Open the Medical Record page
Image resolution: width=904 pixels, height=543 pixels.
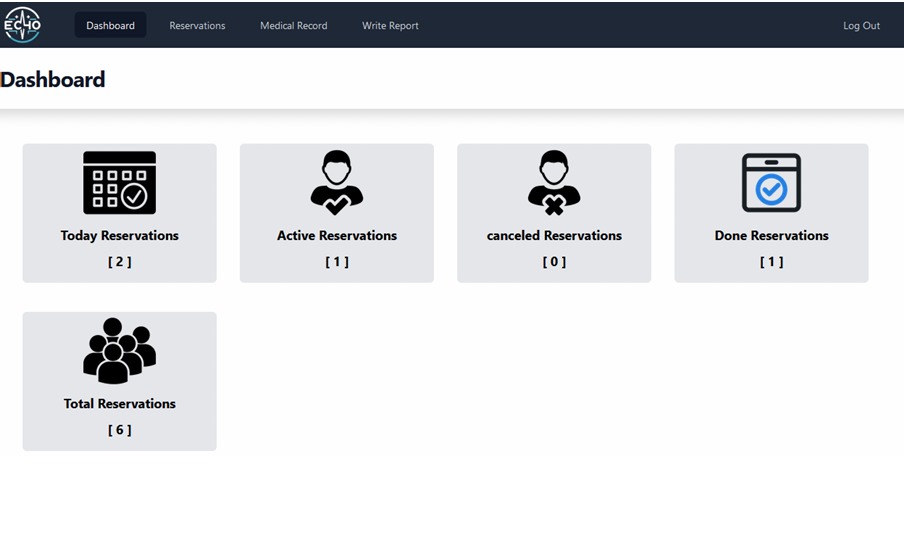pyautogui.click(x=293, y=25)
